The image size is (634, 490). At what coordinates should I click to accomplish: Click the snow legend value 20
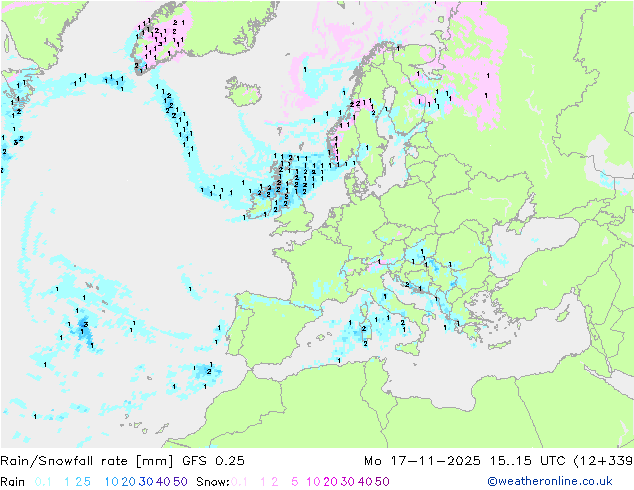[x=330, y=482]
